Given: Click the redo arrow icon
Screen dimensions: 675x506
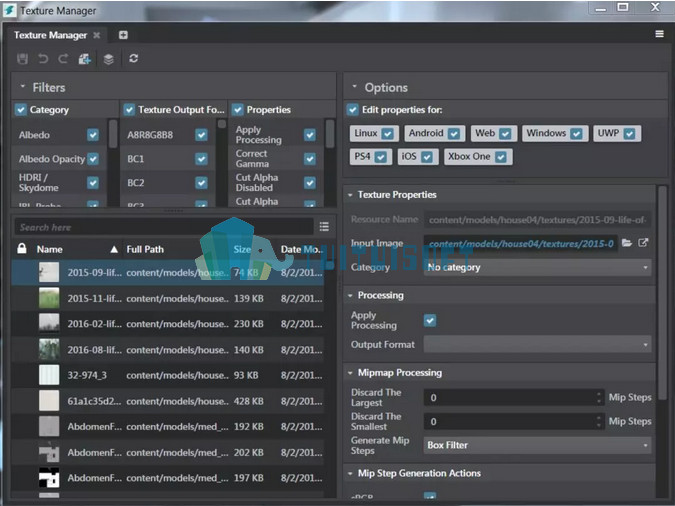Looking at the screenshot, I should click(63, 59).
